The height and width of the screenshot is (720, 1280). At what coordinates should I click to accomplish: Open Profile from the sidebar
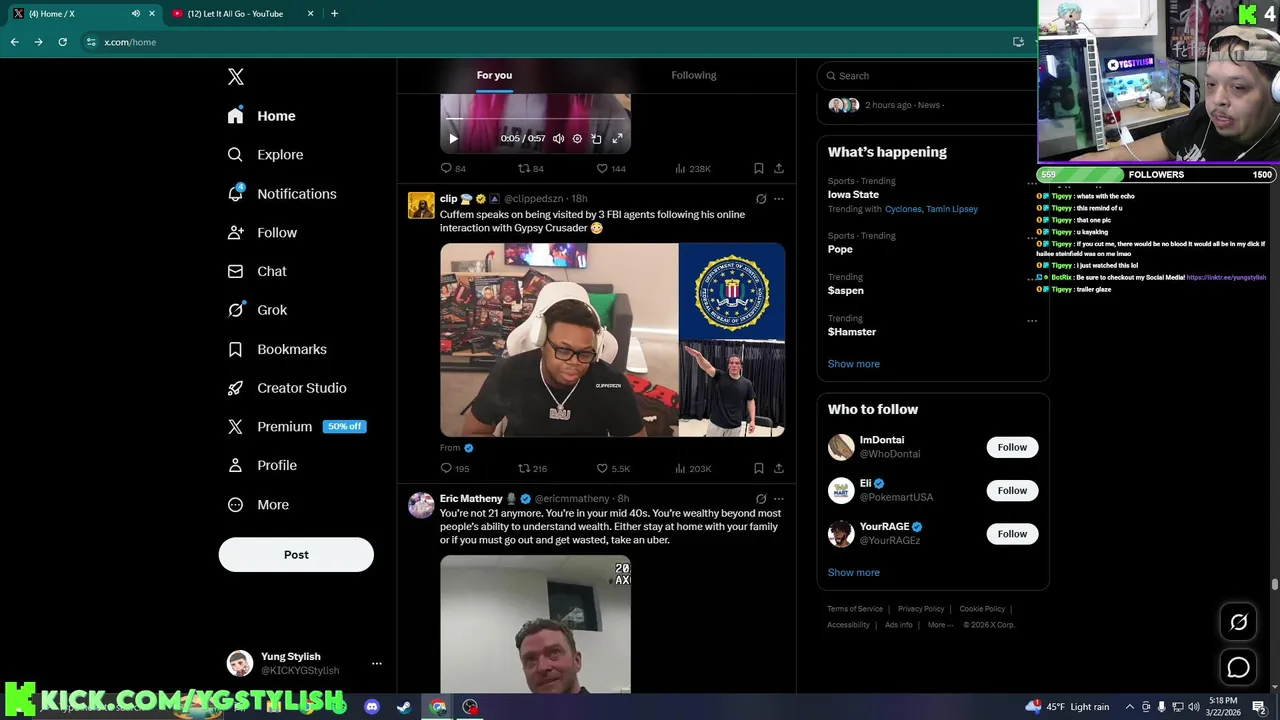coord(262,466)
